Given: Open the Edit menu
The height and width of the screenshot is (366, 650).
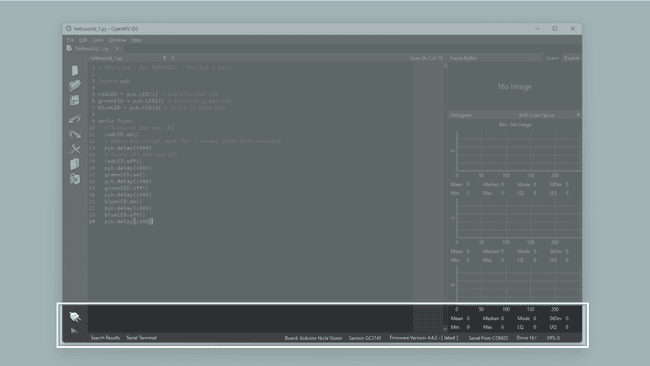Looking at the screenshot, I should coord(83,40).
